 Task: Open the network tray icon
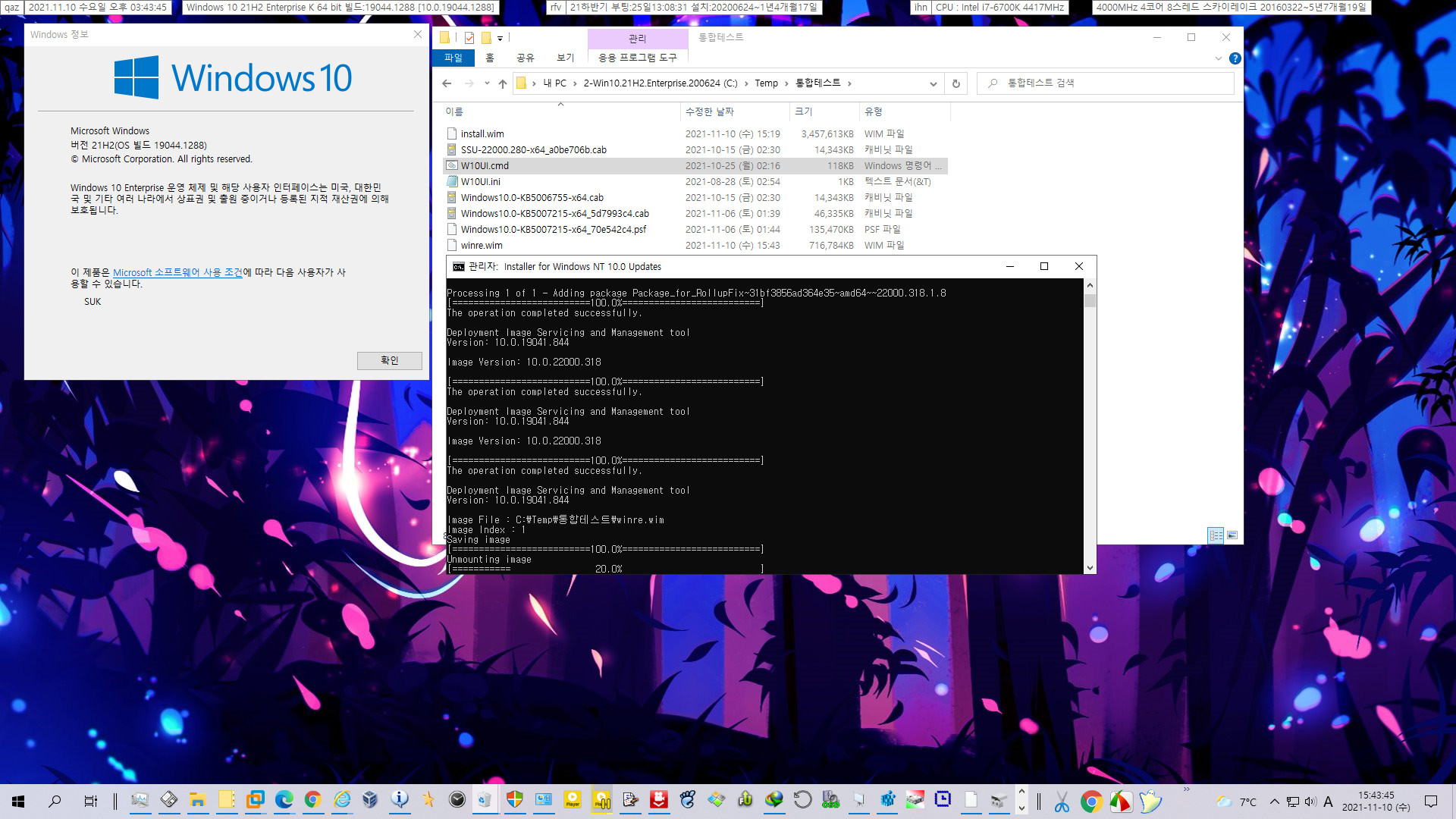click(x=1293, y=802)
